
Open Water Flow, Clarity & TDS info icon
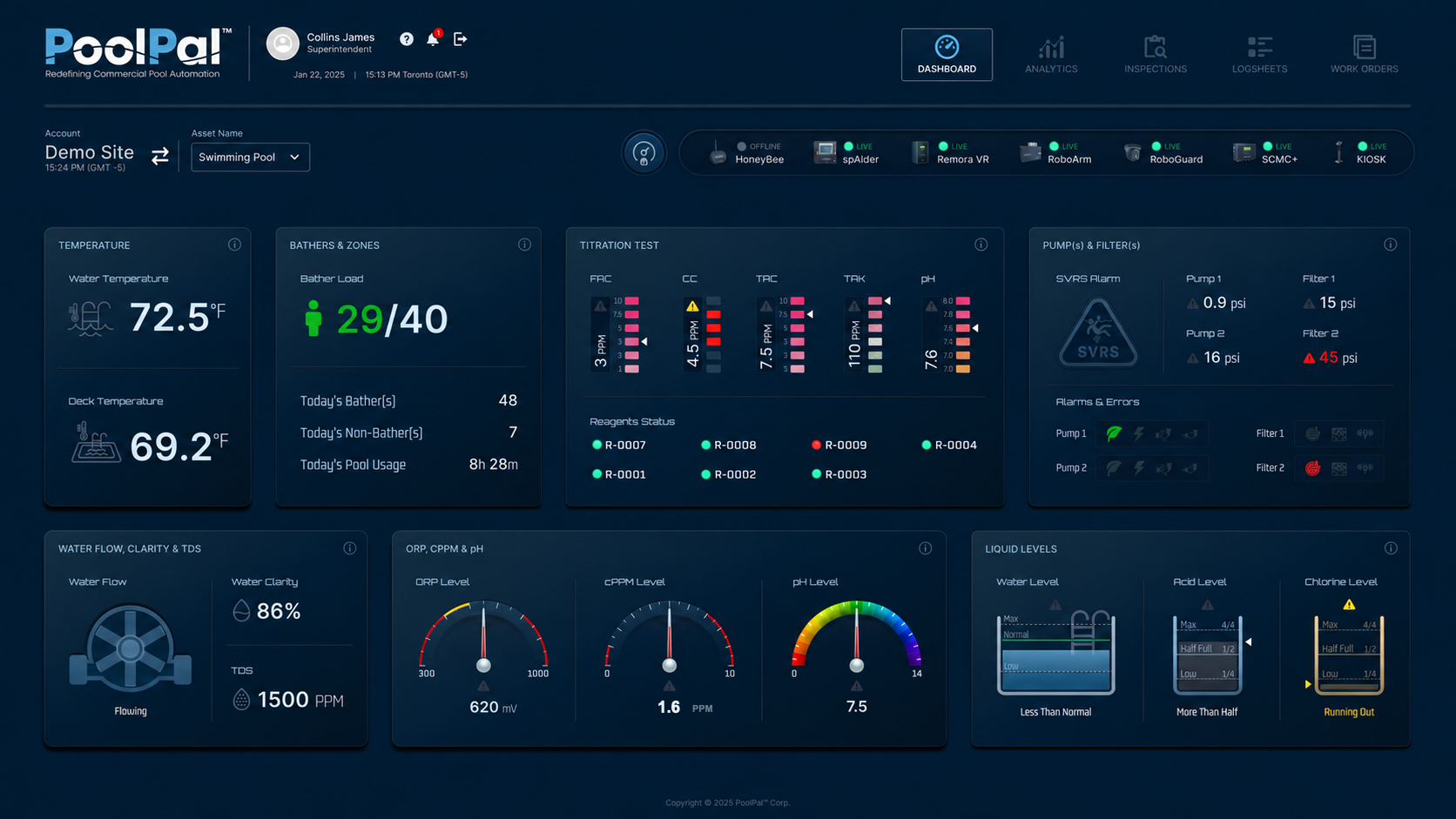tap(349, 548)
